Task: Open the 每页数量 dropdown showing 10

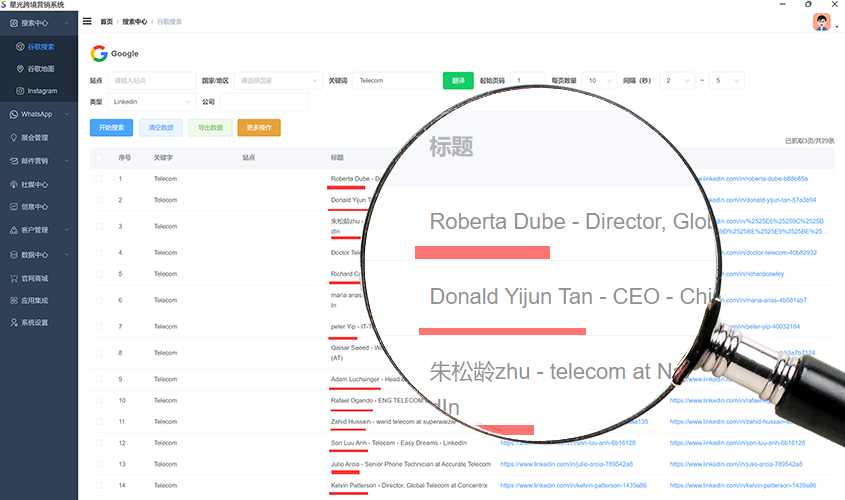Action: (599, 81)
